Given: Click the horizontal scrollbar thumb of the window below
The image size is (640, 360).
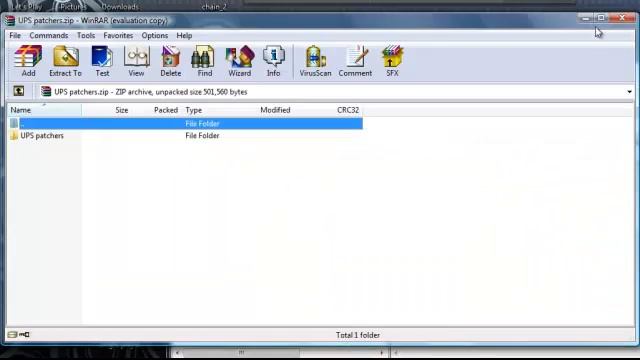Looking at the screenshot, I should pyautogui.click(x=241, y=352).
